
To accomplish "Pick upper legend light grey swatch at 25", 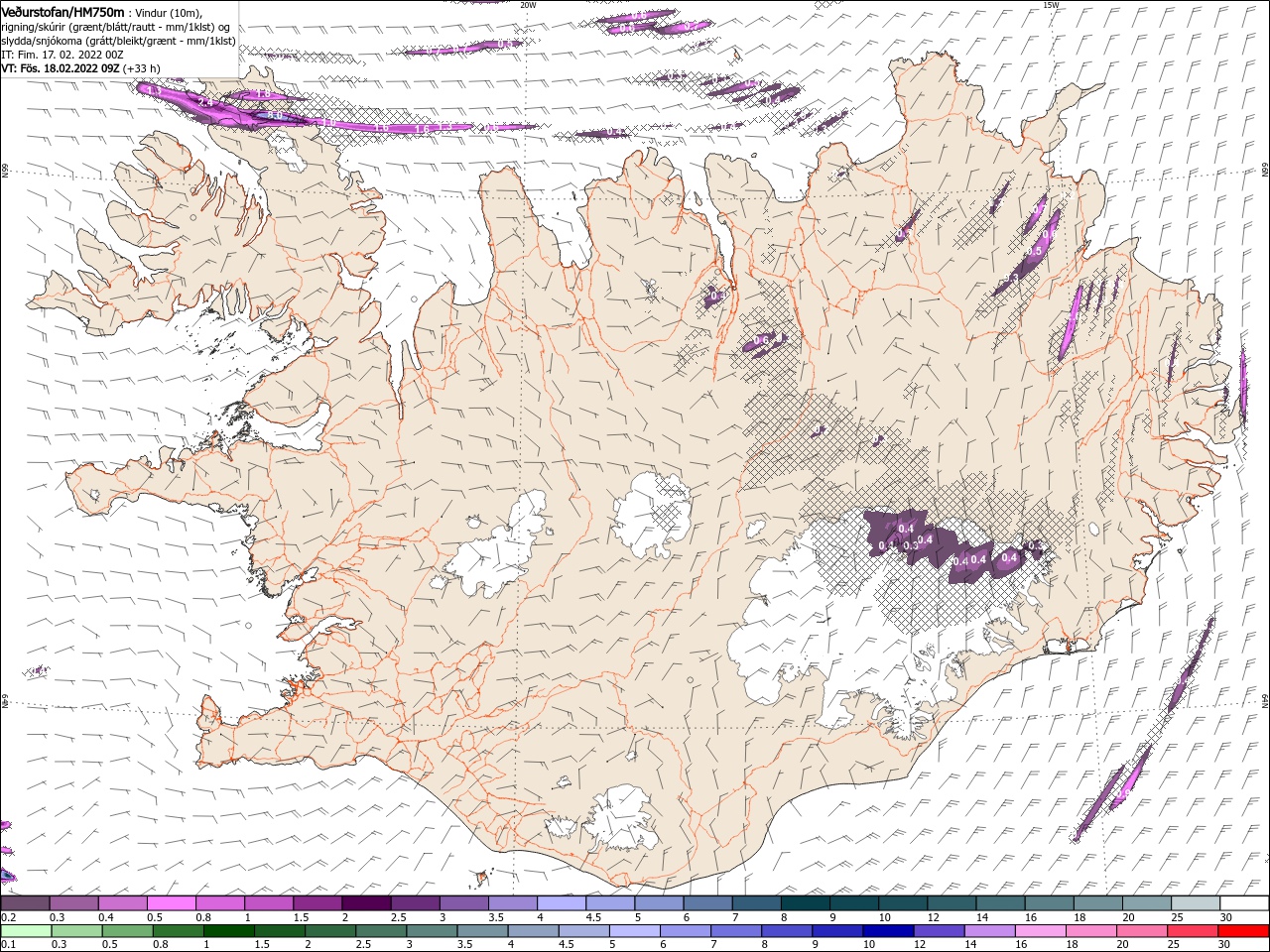I will coord(1197,903).
